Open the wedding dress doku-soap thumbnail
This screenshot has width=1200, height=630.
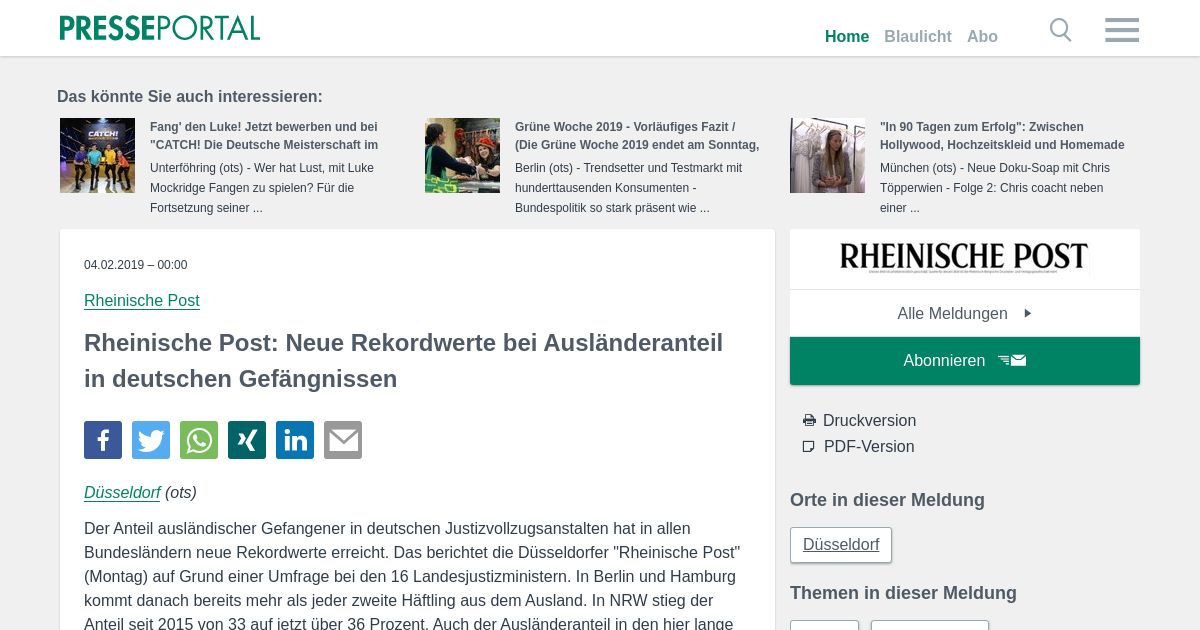[x=827, y=155]
